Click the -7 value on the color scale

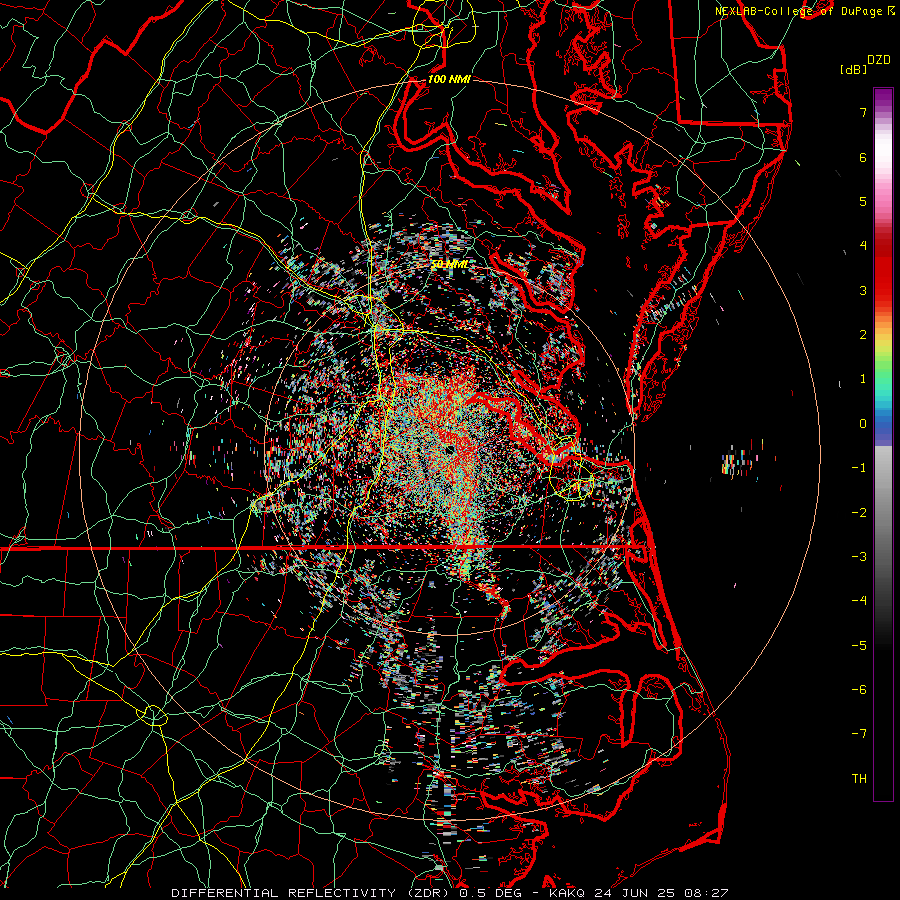(859, 734)
